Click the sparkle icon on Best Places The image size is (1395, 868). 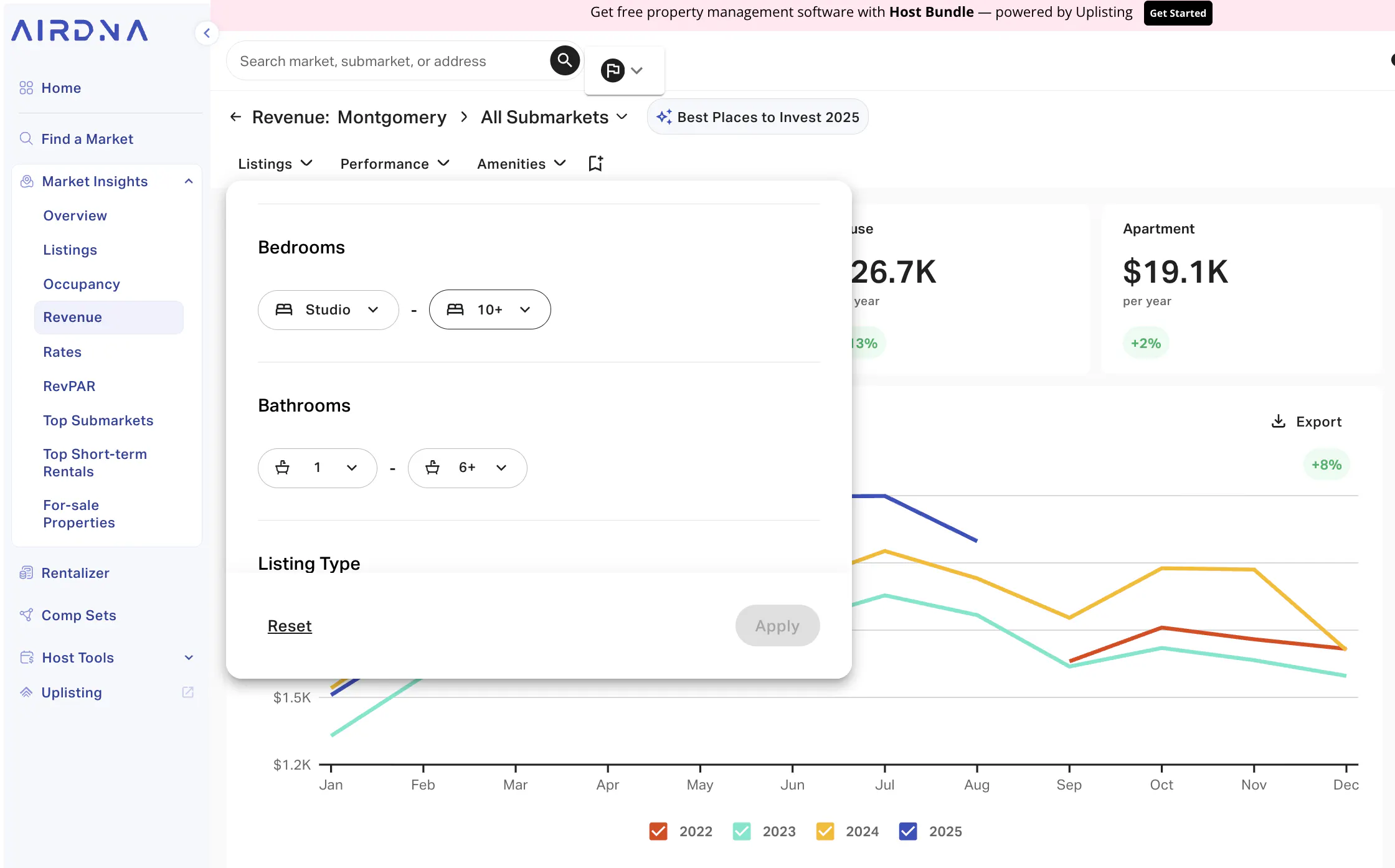[664, 117]
